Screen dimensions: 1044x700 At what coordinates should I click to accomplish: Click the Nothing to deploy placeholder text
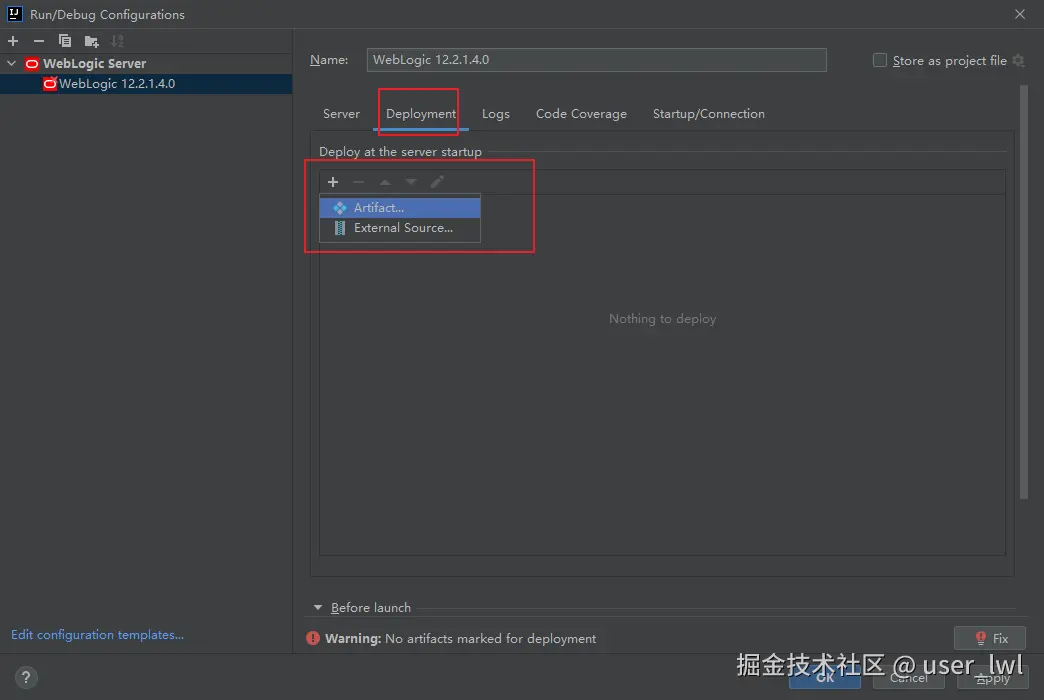[x=662, y=319]
